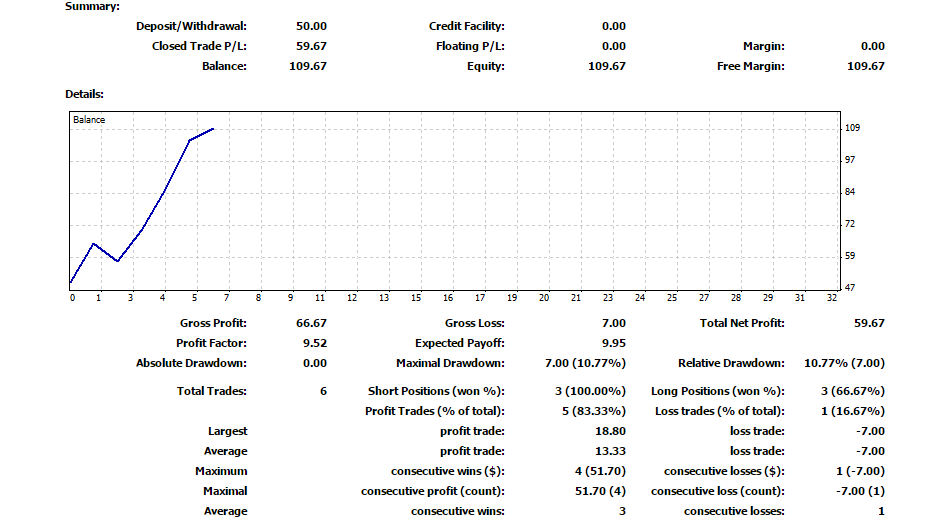This screenshot has height=518, width=937.
Task: Select the Floating P/L label
Action: pos(470,46)
